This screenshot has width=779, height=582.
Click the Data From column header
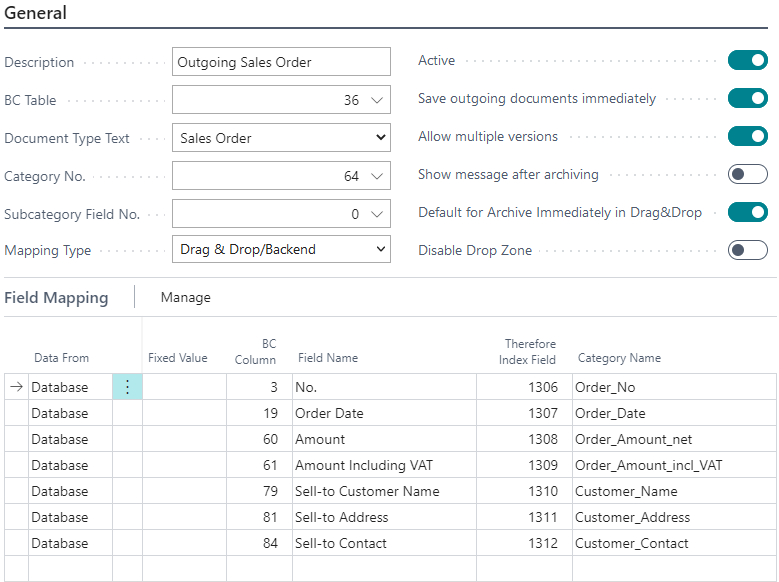click(61, 358)
